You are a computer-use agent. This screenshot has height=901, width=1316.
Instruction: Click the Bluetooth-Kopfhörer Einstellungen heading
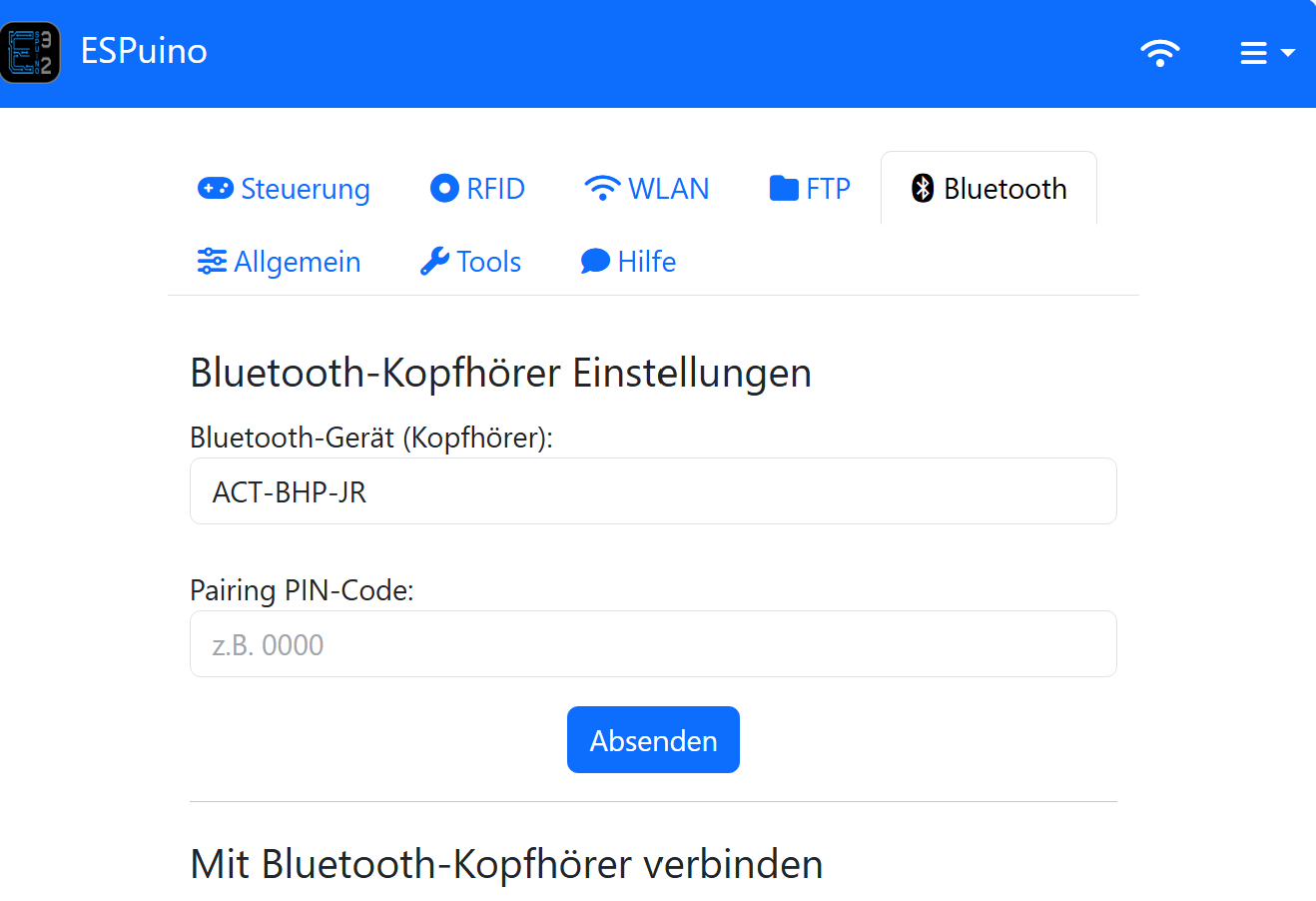click(x=500, y=373)
